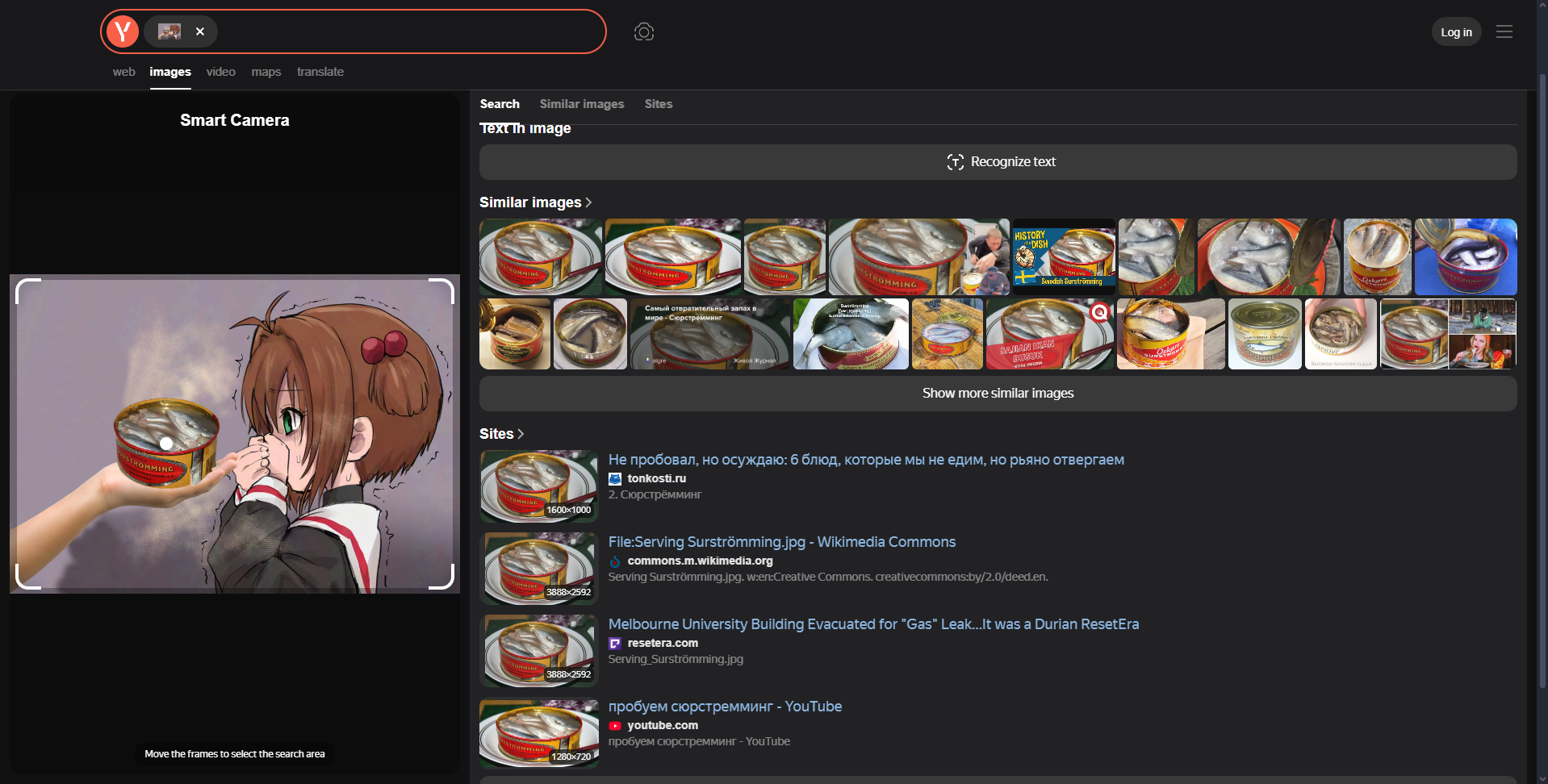Open the History Dish Swedish Surströmming thumbnail
1548x784 pixels.
(x=1064, y=256)
